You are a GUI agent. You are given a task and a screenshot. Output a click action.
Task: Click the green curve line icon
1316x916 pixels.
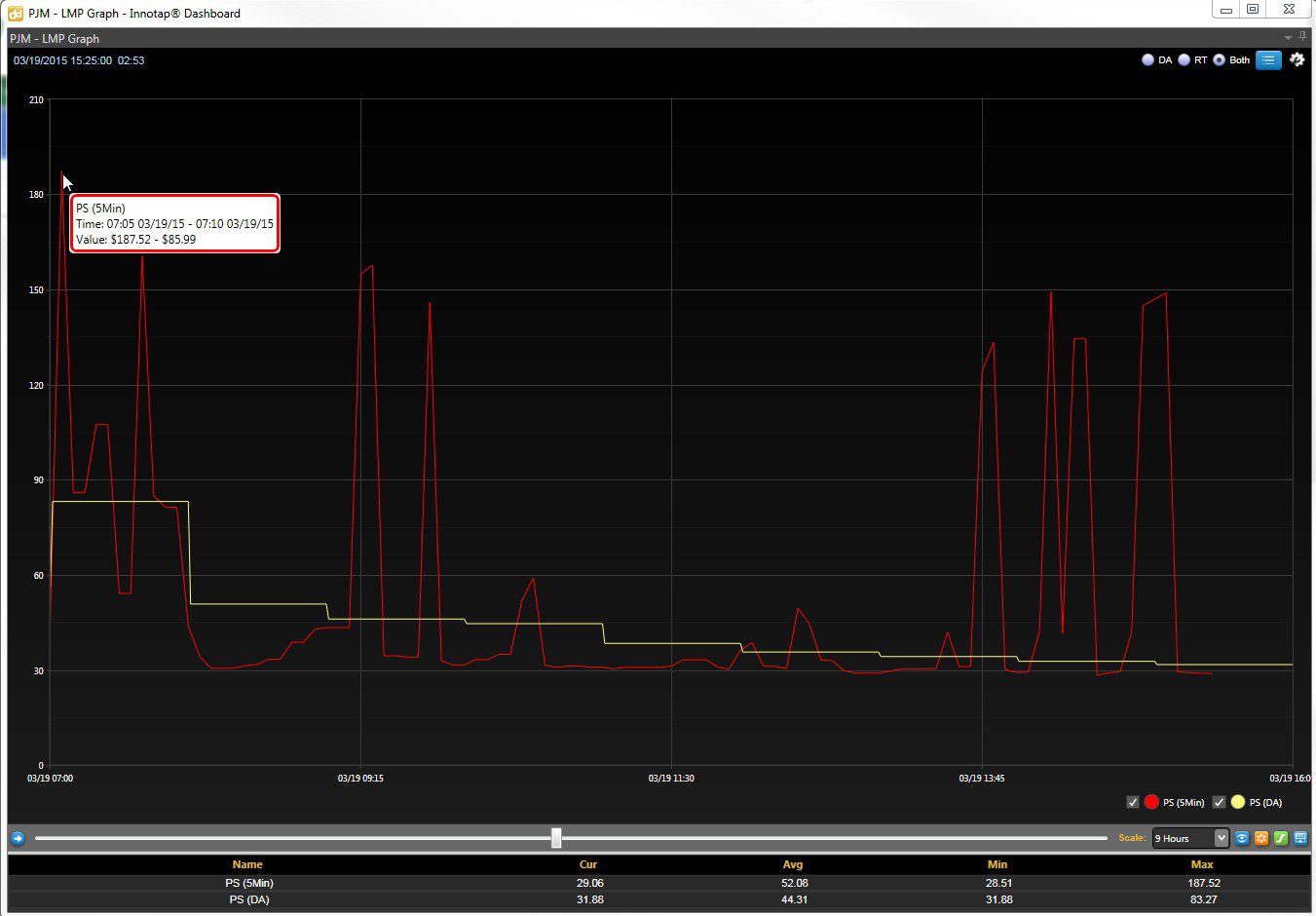pyautogui.click(x=1281, y=838)
